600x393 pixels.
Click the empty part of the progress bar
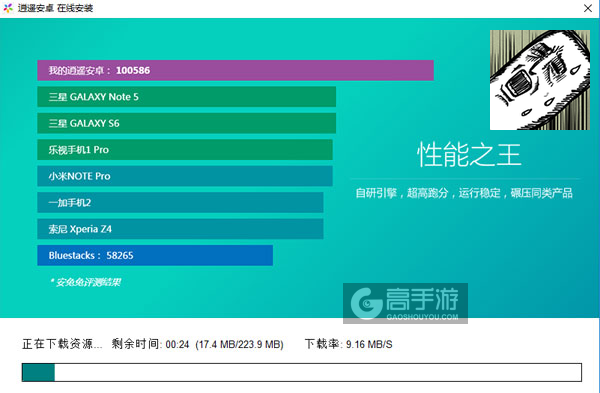318,372
